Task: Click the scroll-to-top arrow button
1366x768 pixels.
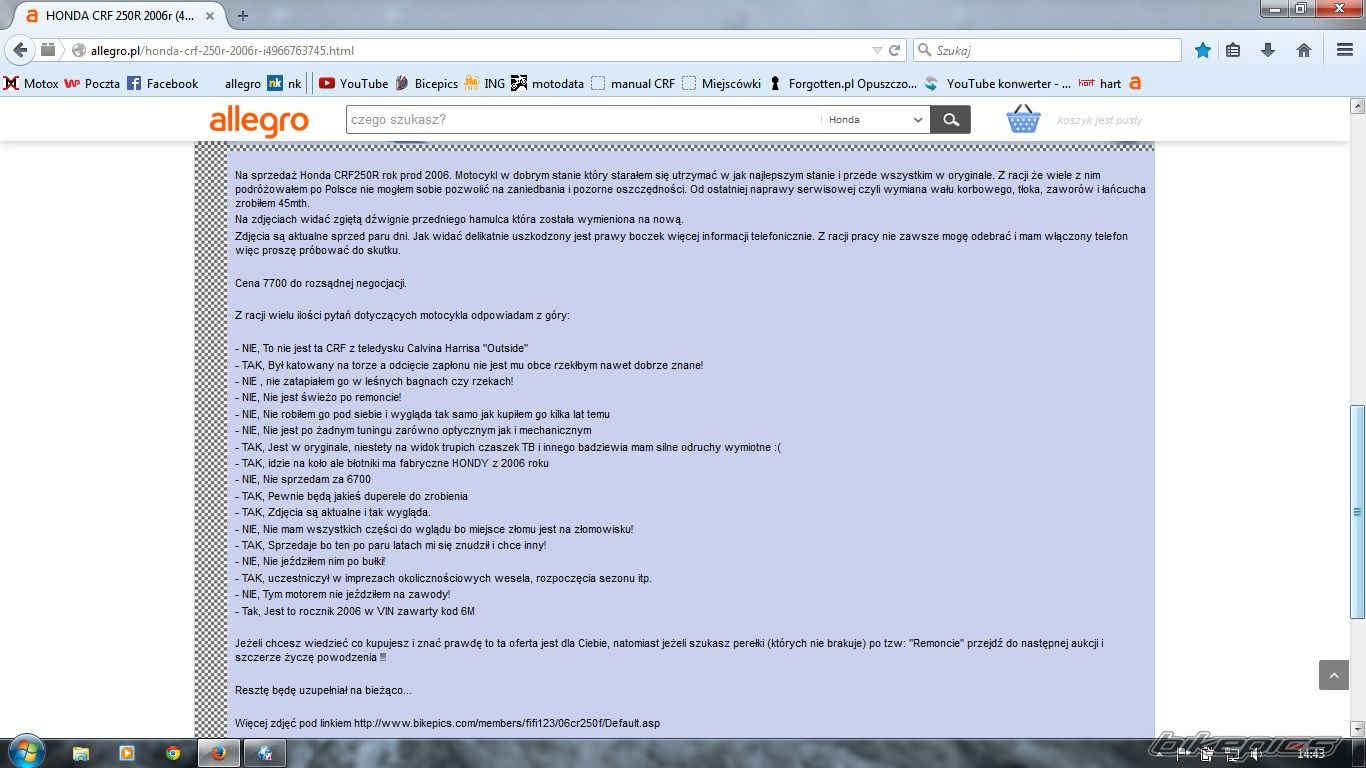Action: point(1334,675)
